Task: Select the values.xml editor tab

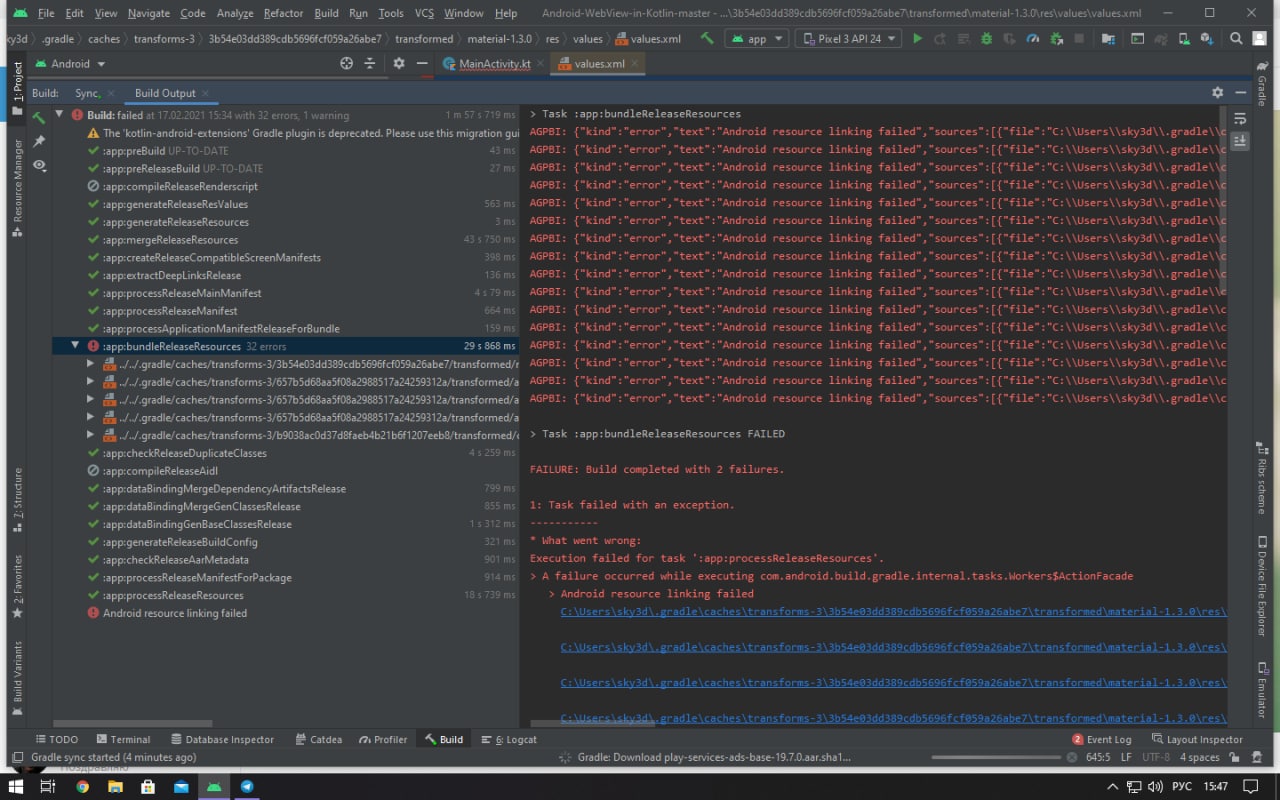Action: point(600,63)
